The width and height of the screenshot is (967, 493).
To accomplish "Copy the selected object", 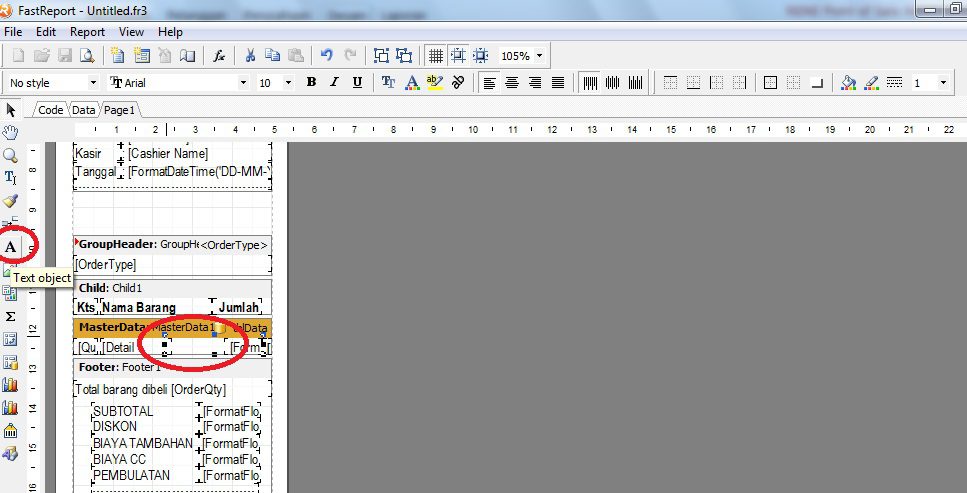I will click(x=272, y=56).
